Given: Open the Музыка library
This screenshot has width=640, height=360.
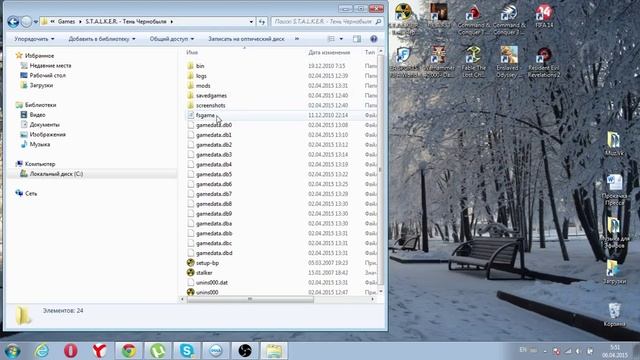Looking at the screenshot, I should coord(40,144).
